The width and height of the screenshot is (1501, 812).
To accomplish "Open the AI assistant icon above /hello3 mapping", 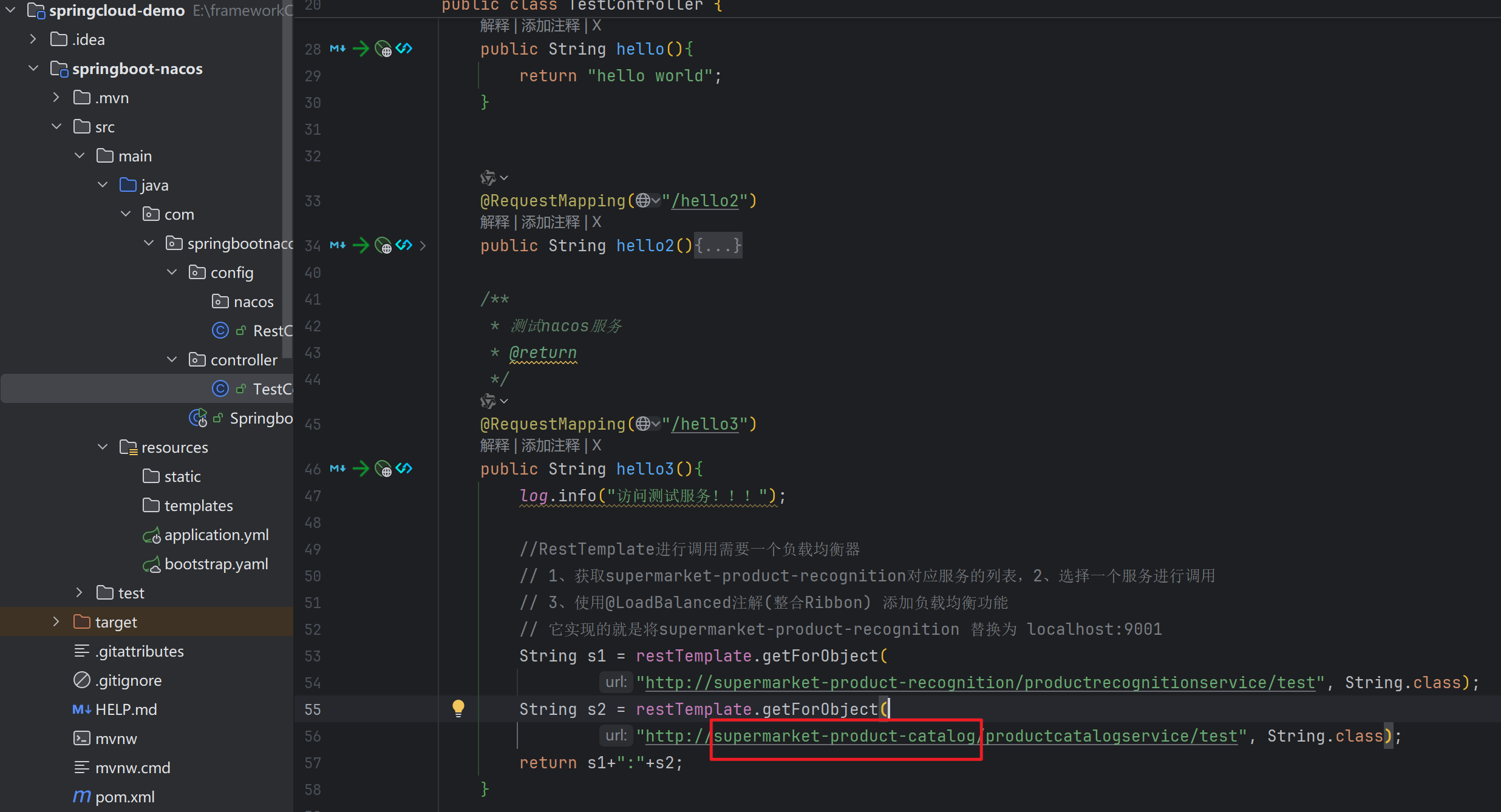I will point(488,401).
